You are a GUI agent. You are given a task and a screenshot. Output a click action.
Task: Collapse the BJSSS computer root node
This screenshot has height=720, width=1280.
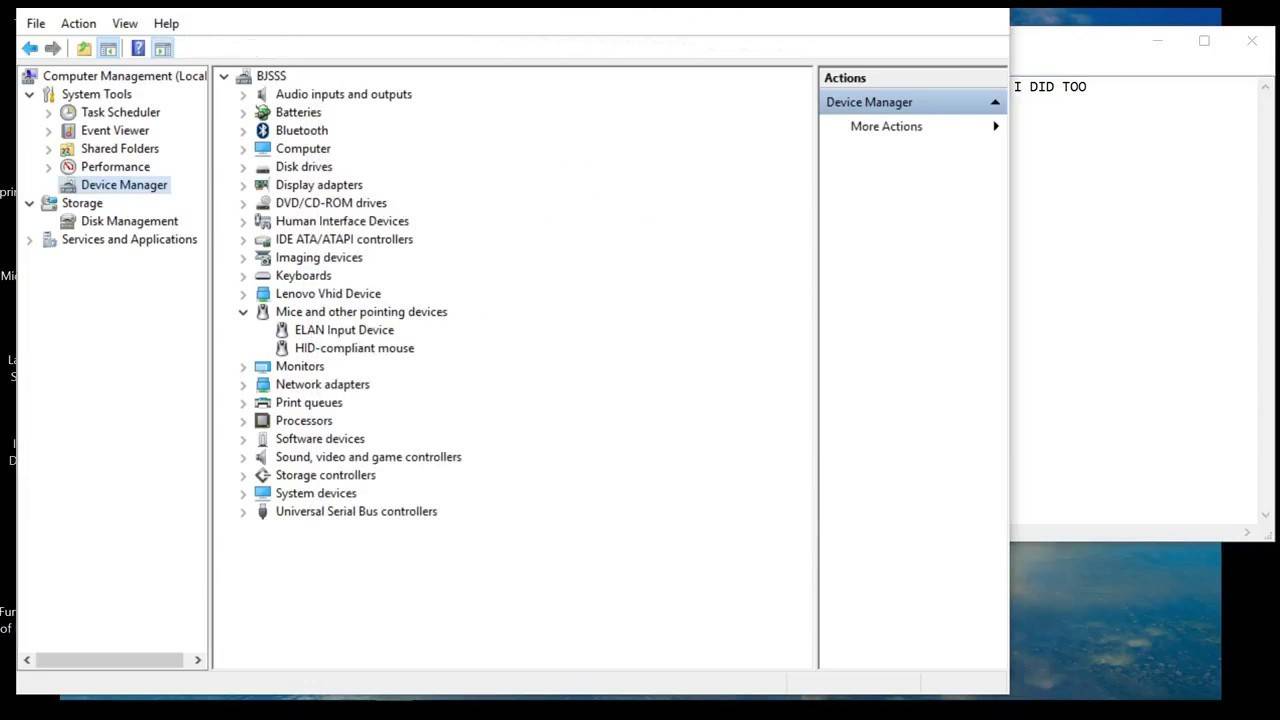(x=224, y=76)
